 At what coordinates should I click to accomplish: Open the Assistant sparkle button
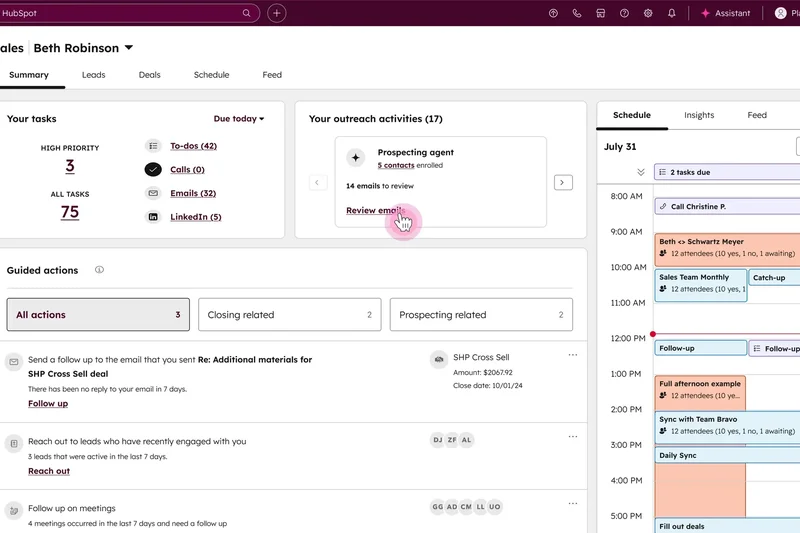(726, 14)
